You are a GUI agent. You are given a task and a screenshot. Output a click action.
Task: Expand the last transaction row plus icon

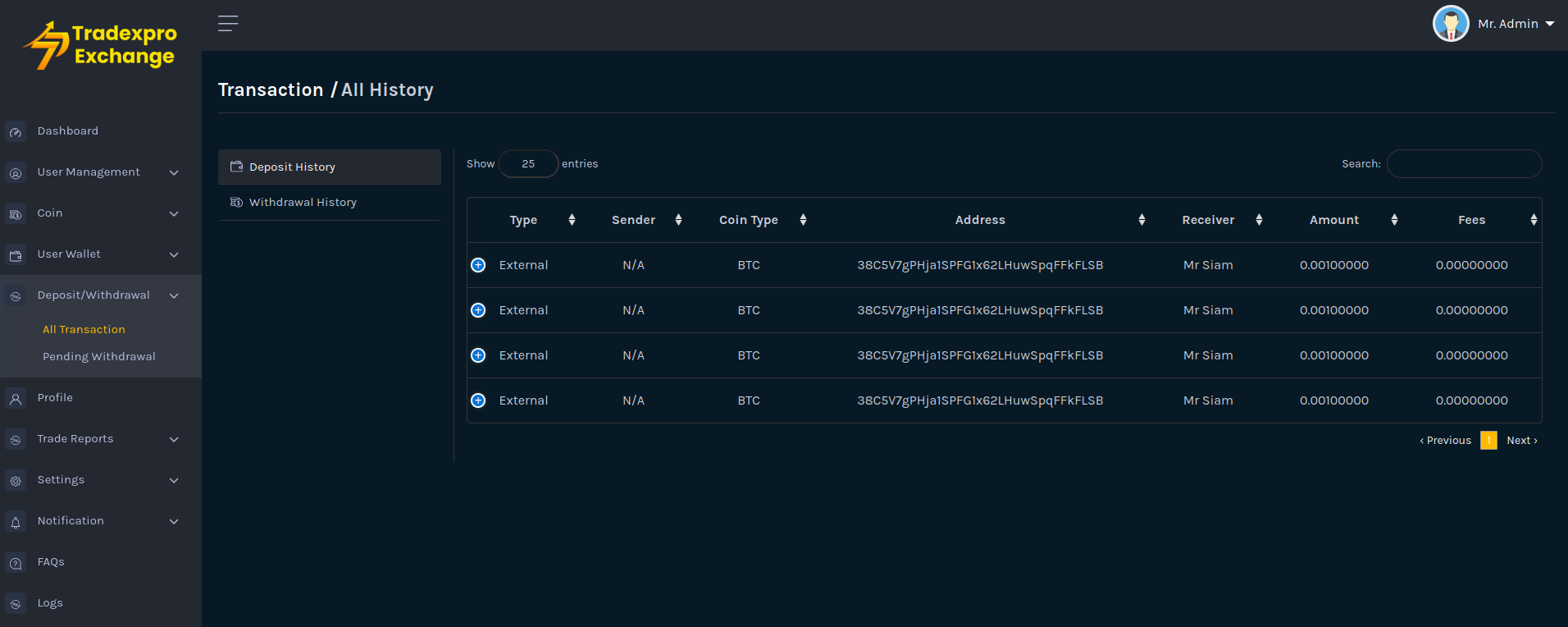478,400
